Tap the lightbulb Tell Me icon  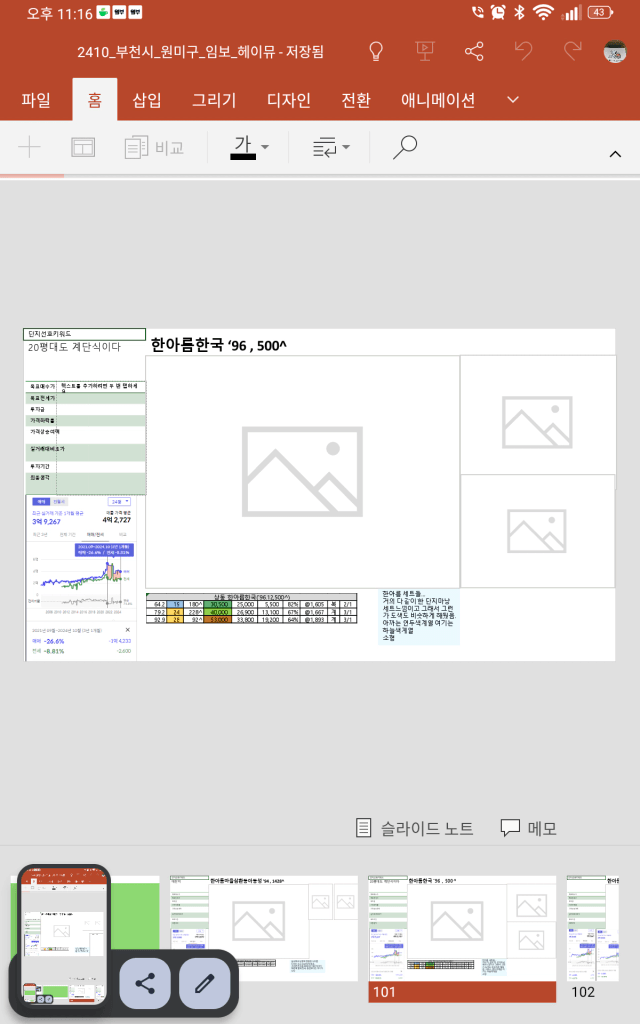pyautogui.click(x=376, y=51)
